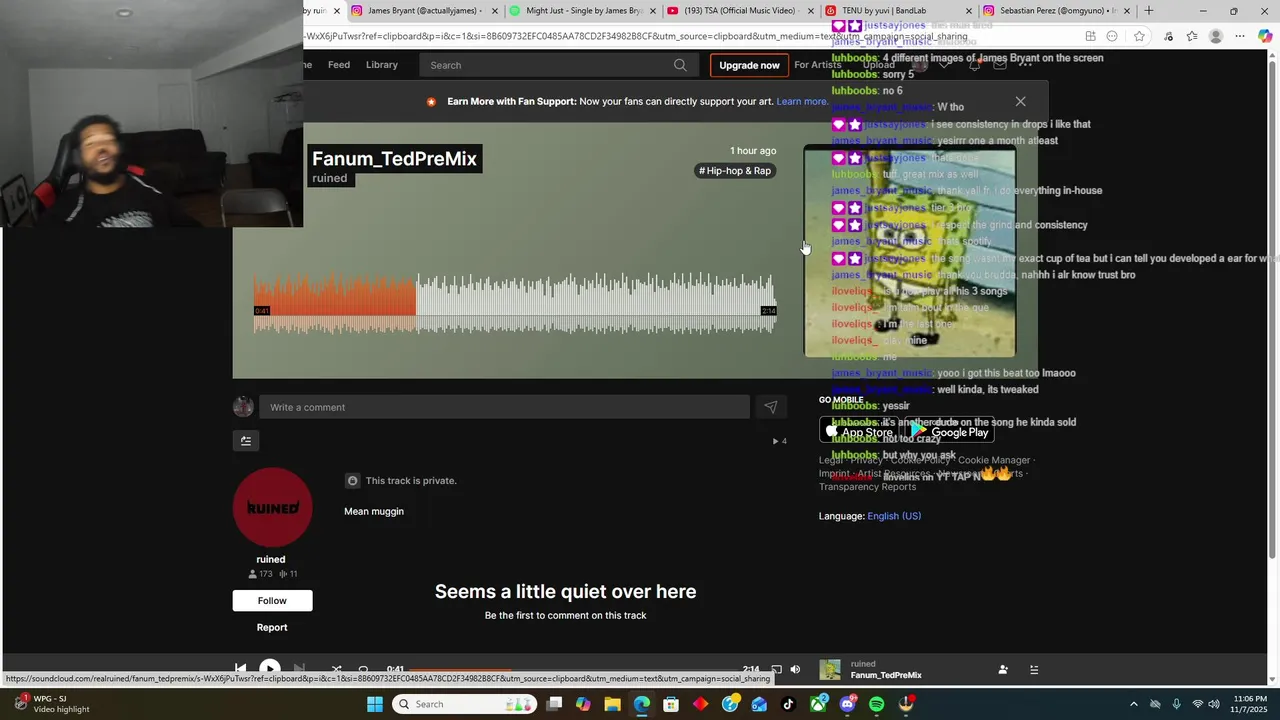This screenshot has height=720, width=1280.
Task: Open Microsoft Edge from the taskbar
Action: point(642,704)
